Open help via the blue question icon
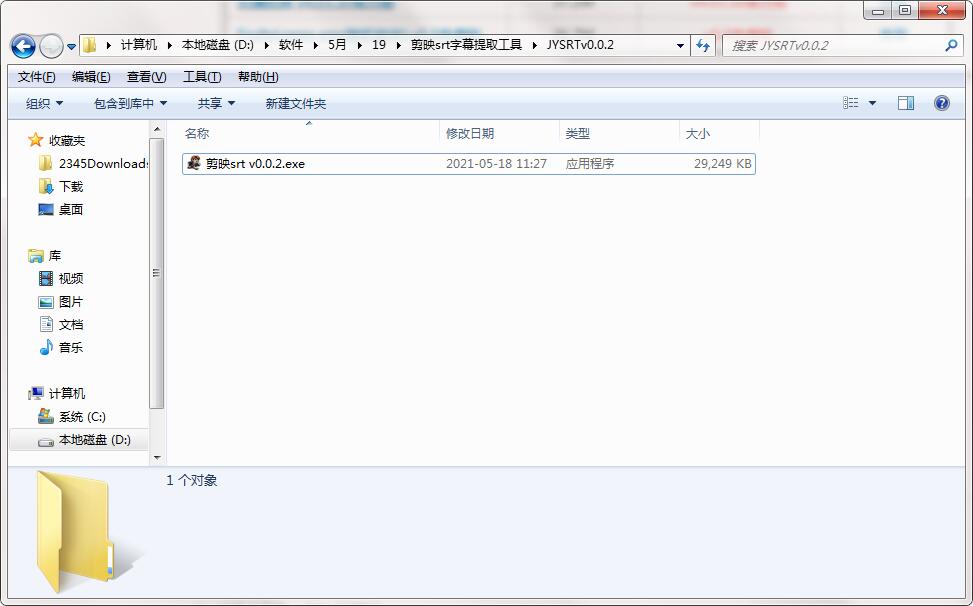 click(x=941, y=103)
